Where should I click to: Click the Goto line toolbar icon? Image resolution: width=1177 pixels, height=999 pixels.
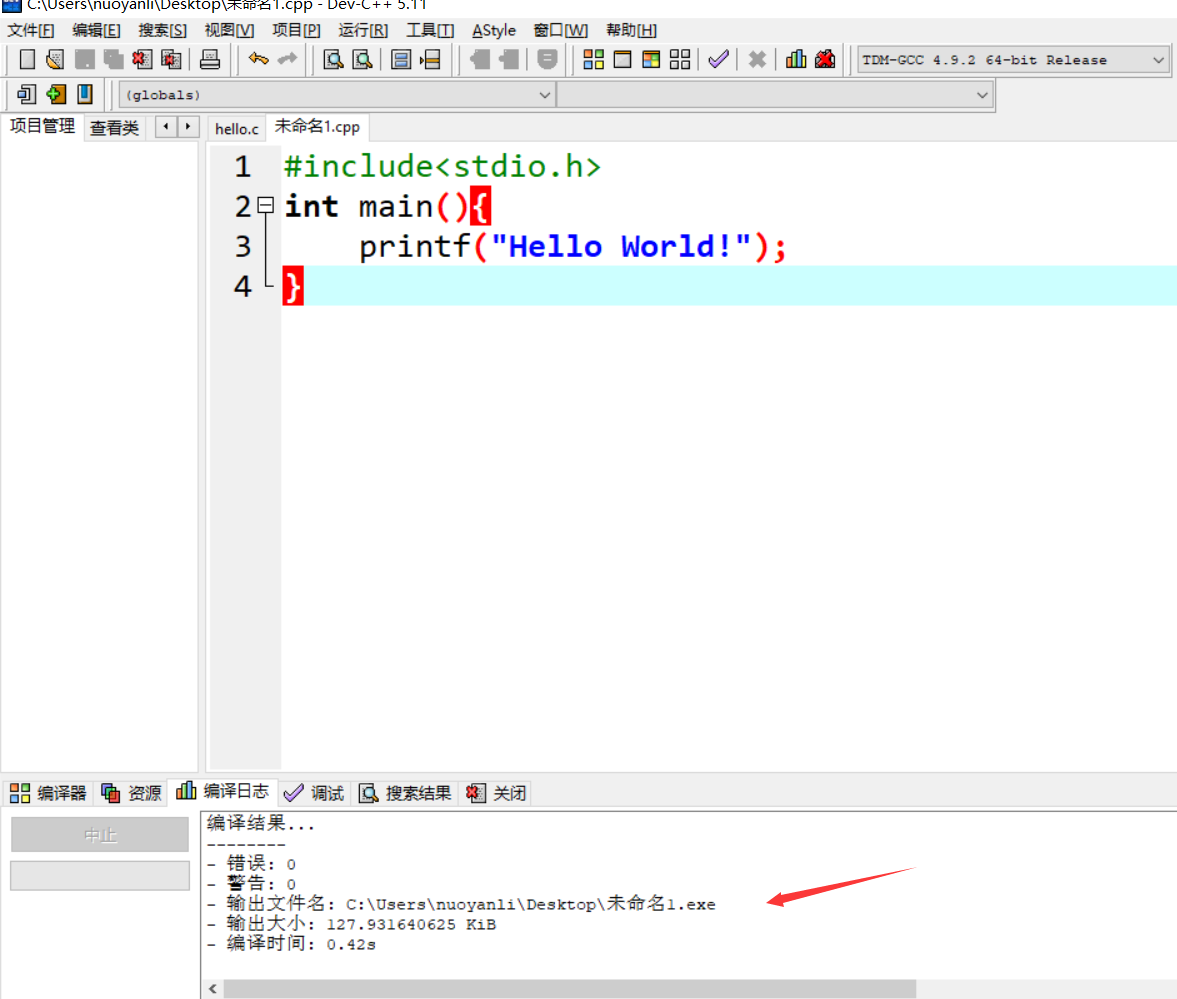(x=431, y=59)
